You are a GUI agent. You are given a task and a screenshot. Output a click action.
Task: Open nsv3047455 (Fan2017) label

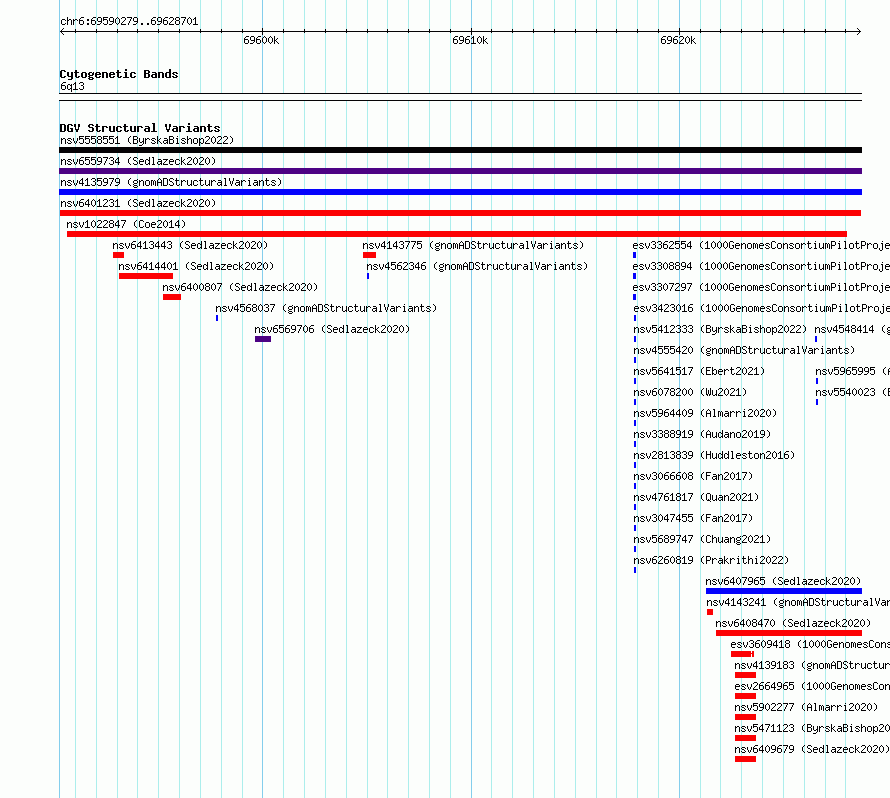(693, 518)
